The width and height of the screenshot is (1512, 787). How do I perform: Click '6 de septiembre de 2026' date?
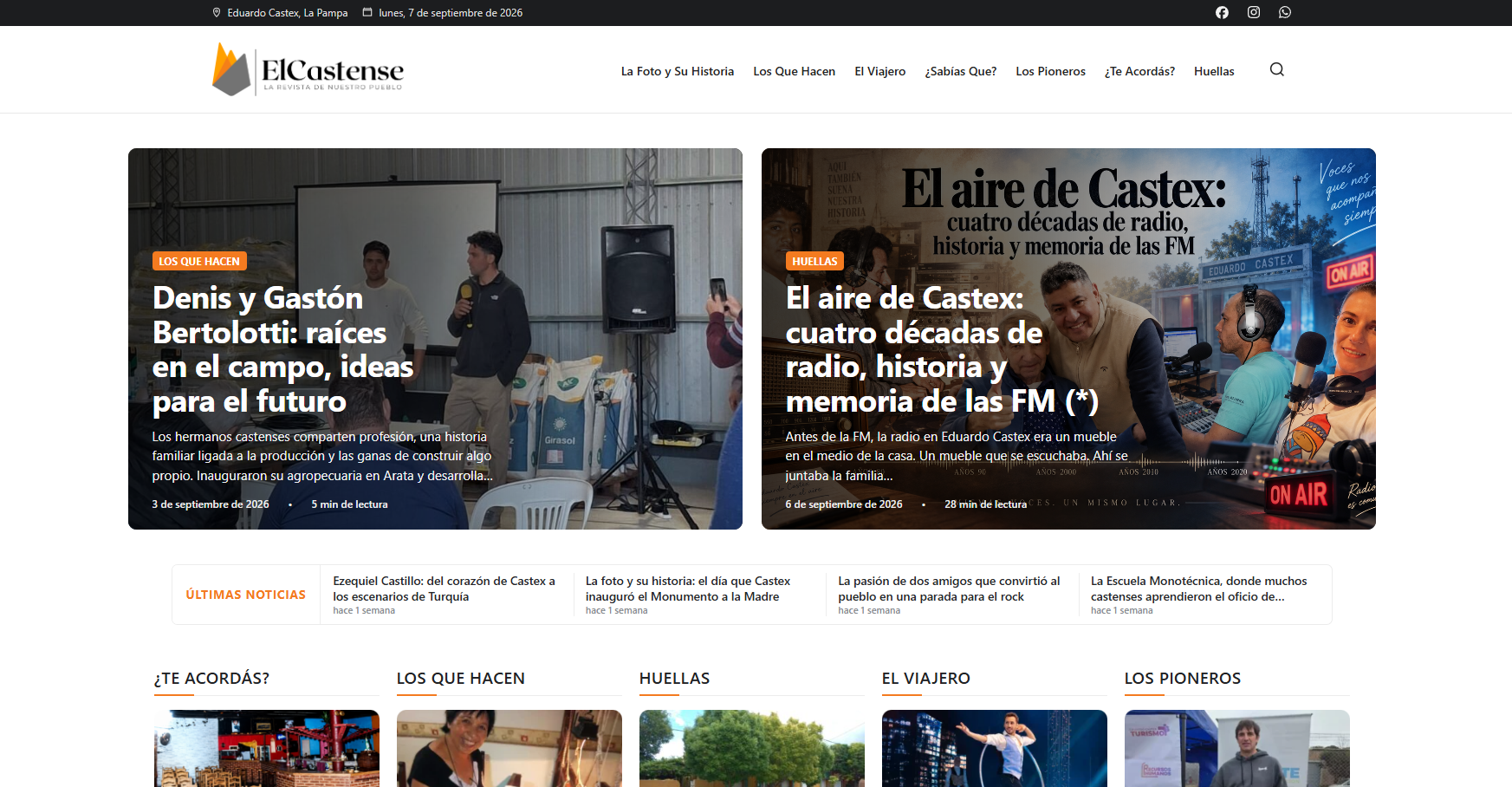pos(844,504)
